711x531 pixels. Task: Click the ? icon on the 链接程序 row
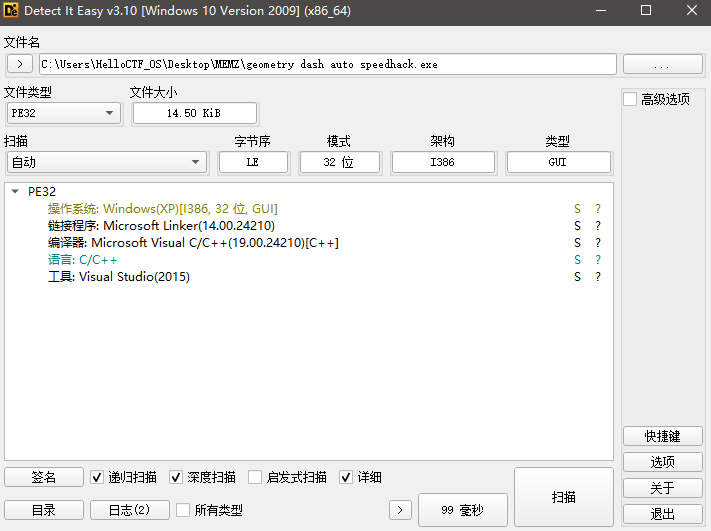click(598, 226)
